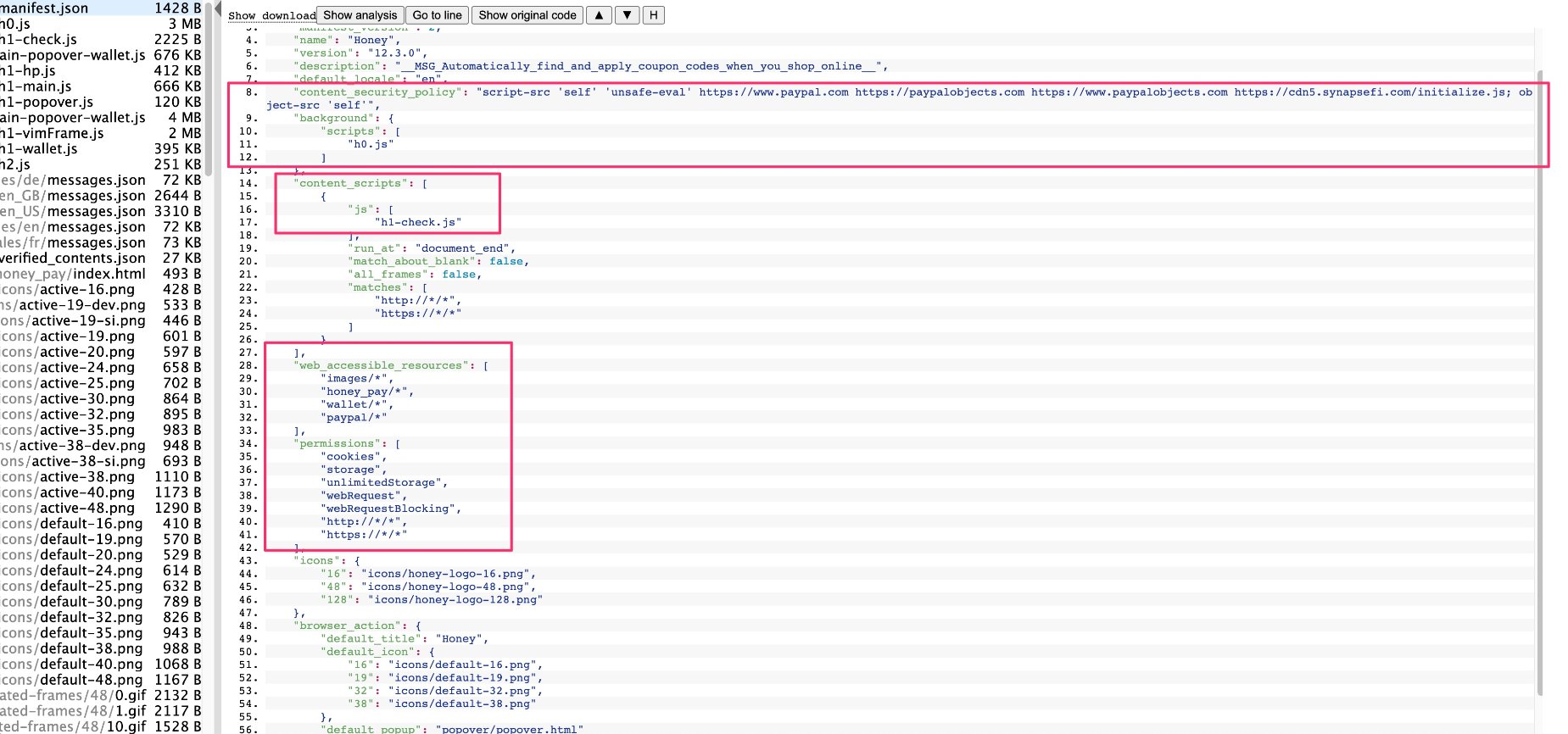Open animated frames 1.gif file
This screenshot has height=734, width=1568.
(x=101, y=711)
